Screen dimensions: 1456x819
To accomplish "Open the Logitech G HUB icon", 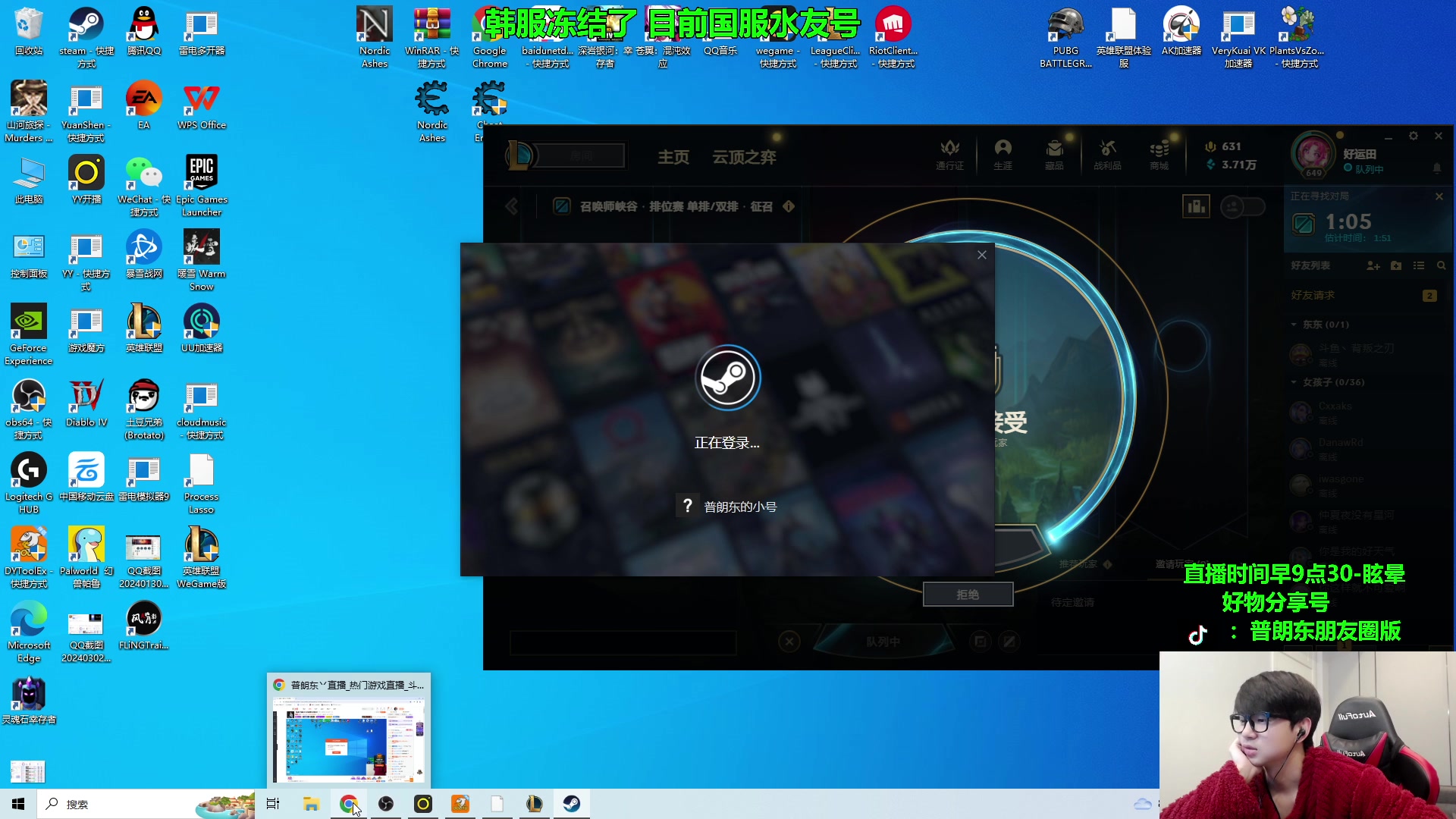I will click(29, 483).
